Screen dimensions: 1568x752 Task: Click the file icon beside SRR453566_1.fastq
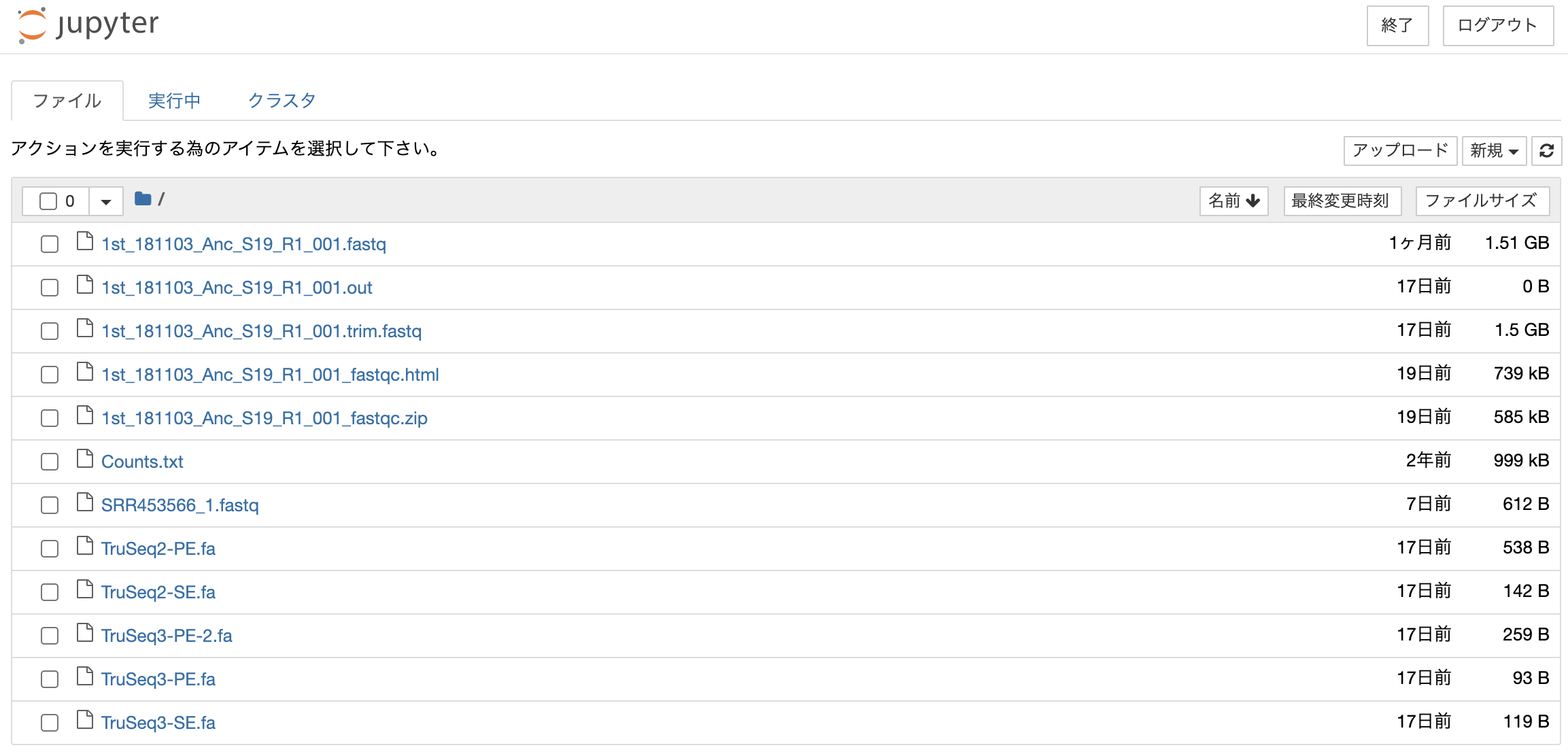85,503
